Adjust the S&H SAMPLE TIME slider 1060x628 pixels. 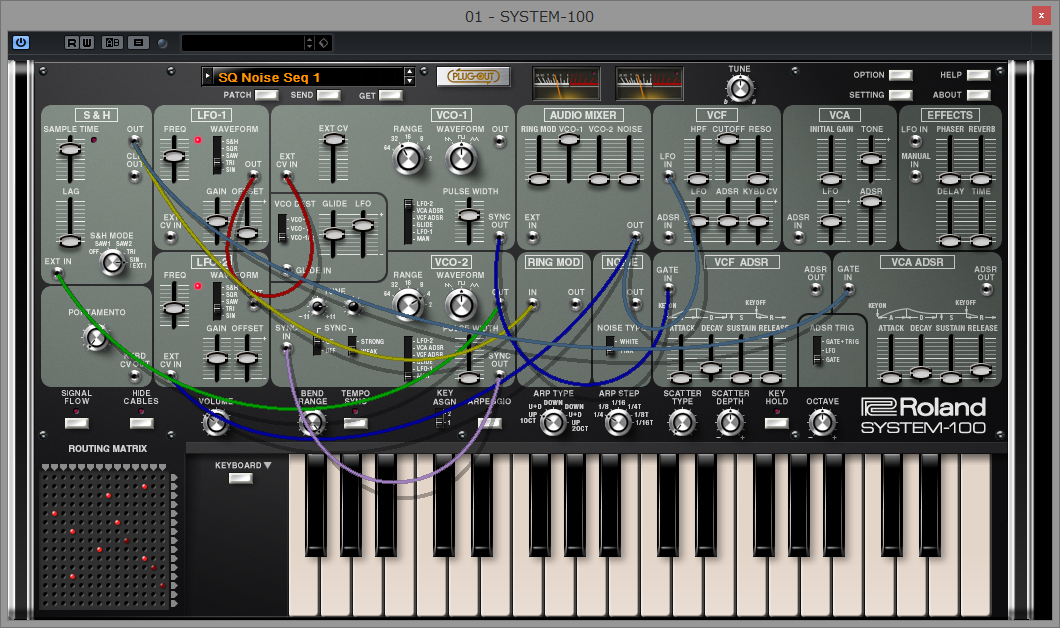pos(70,149)
